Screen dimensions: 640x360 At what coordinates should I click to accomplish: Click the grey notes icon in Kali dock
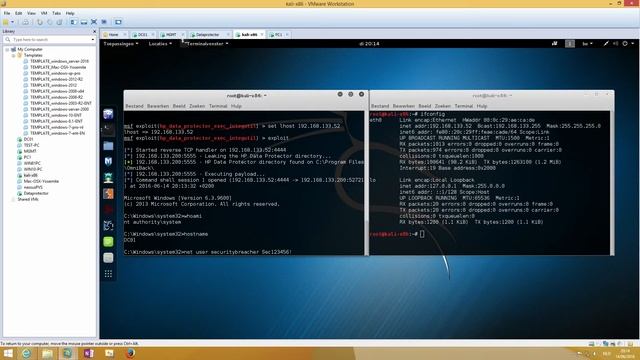pos(108,258)
